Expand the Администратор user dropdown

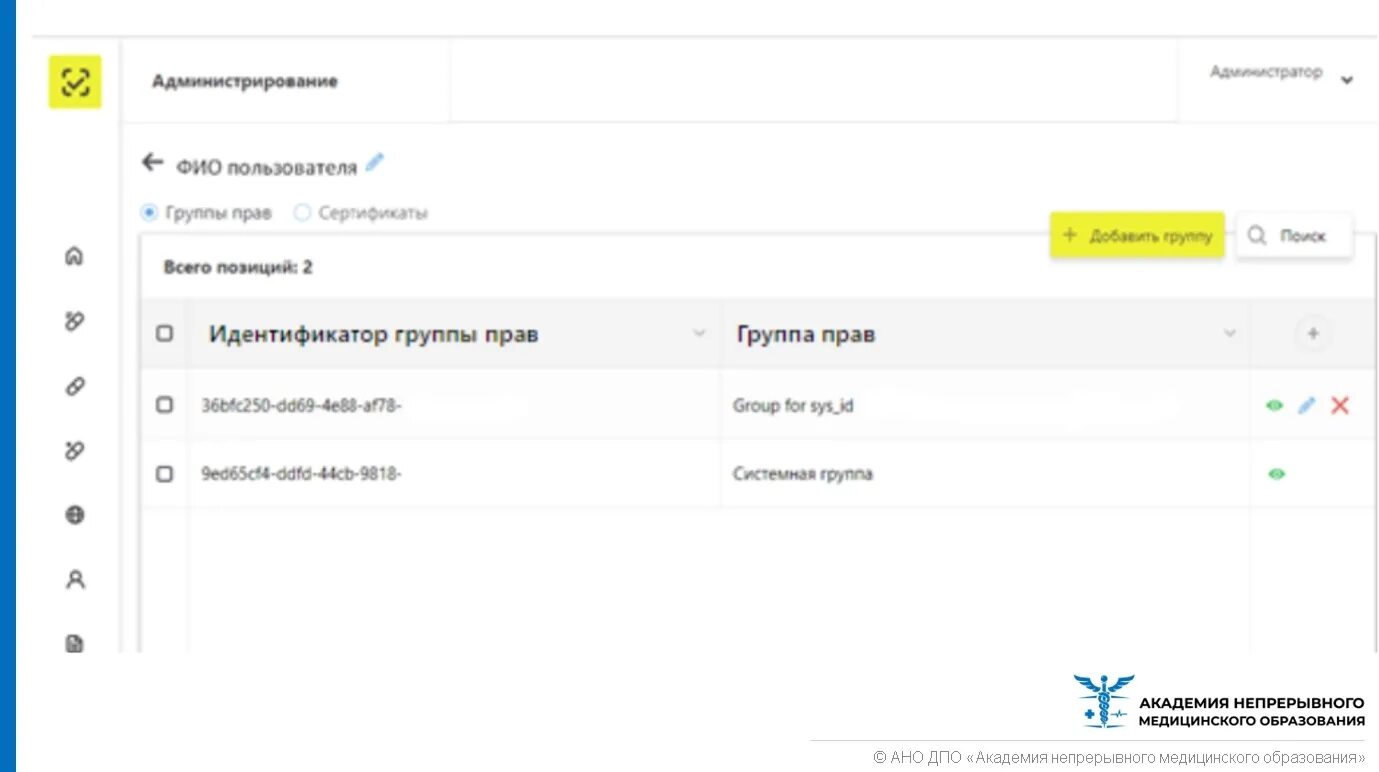[1346, 80]
